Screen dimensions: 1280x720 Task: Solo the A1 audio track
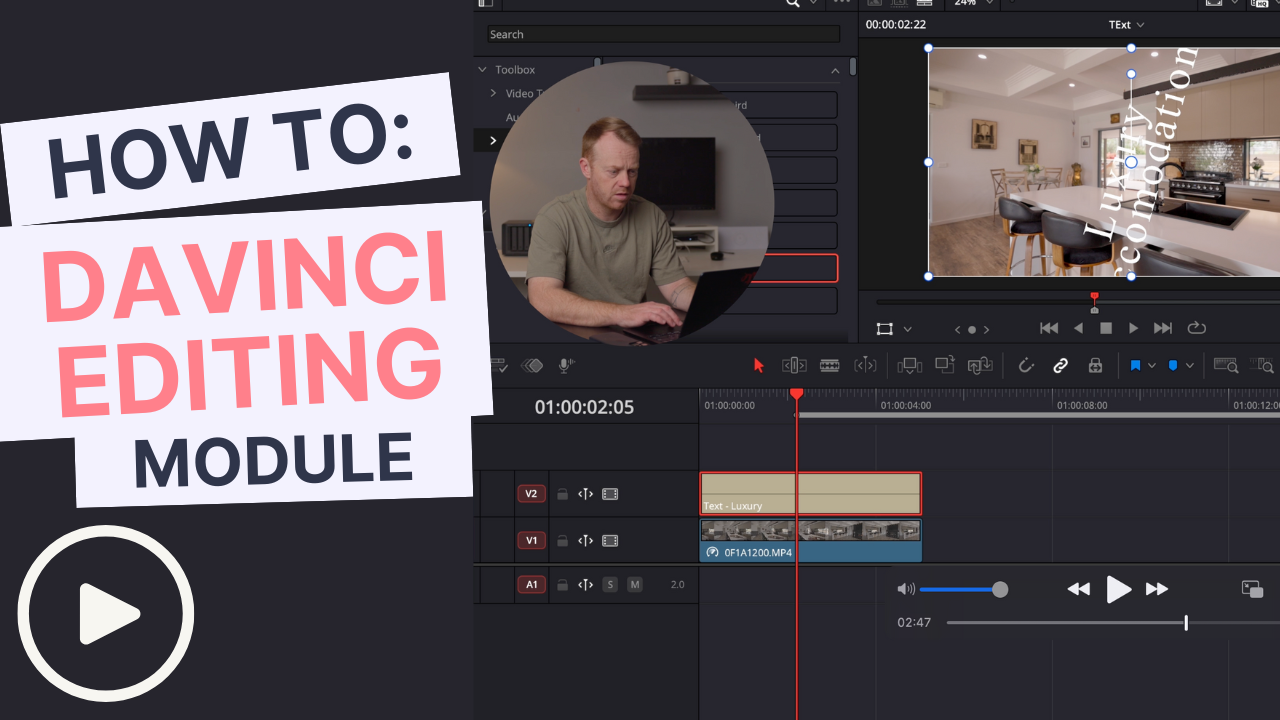pyautogui.click(x=610, y=585)
